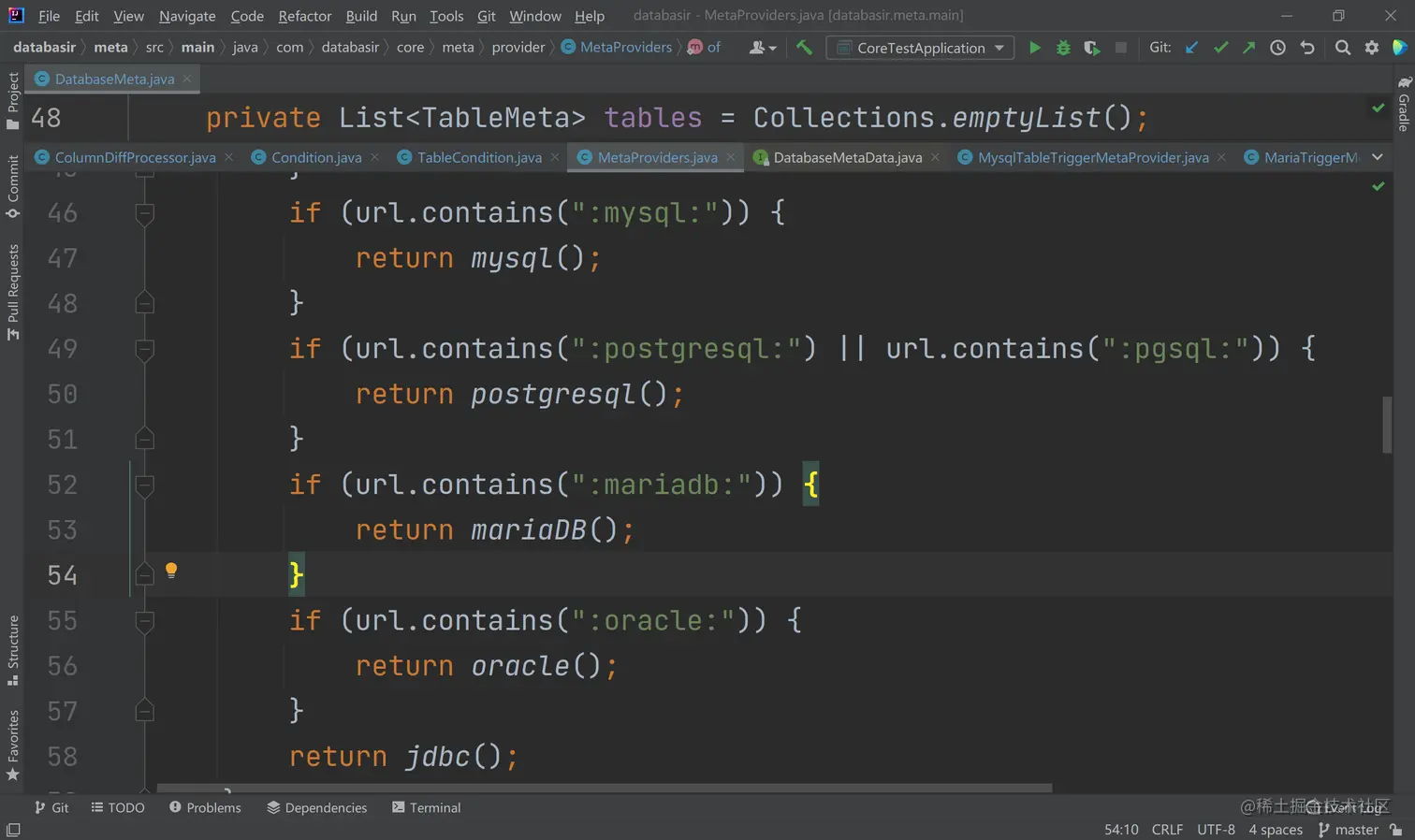
Task: Click the inspection checkmark in the MetaProviders editor
Action: point(1378,186)
